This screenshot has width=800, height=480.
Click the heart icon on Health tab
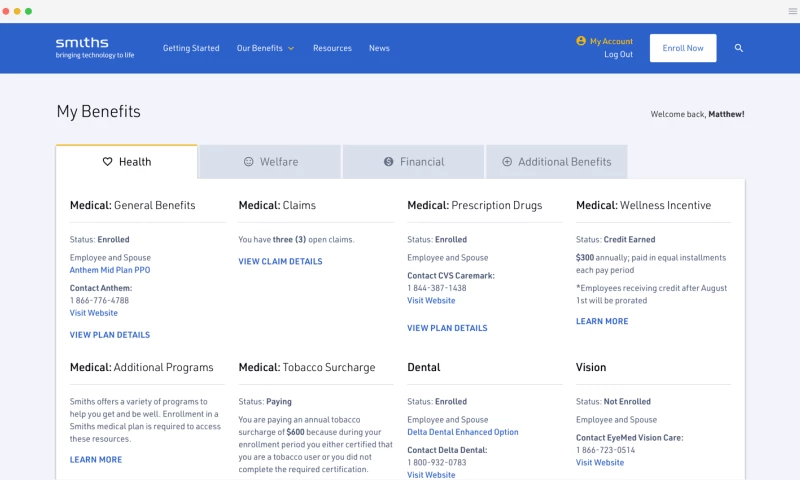pyautogui.click(x=108, y=162)
